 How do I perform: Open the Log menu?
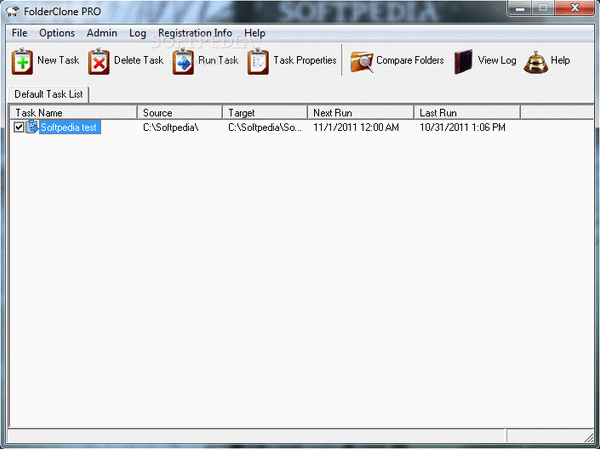[x=137, y=33]
